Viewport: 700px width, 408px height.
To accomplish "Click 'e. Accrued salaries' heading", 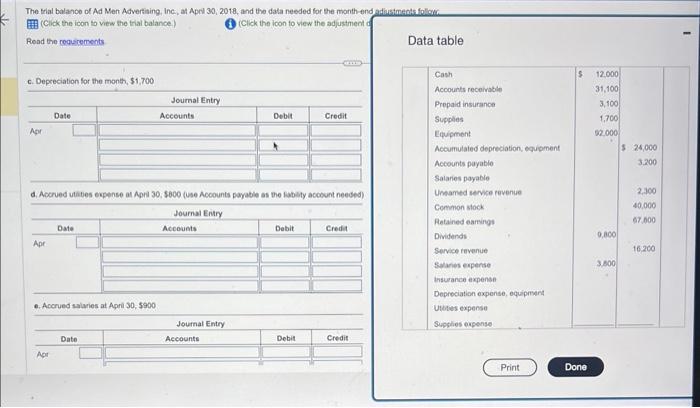I will pyautogui.click(x=95, y=306).
